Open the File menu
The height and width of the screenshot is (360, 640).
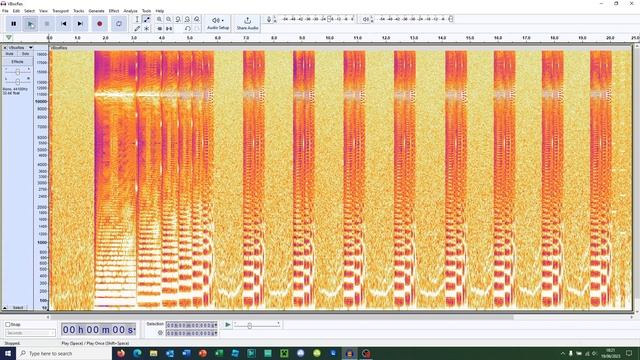(5, 11)
